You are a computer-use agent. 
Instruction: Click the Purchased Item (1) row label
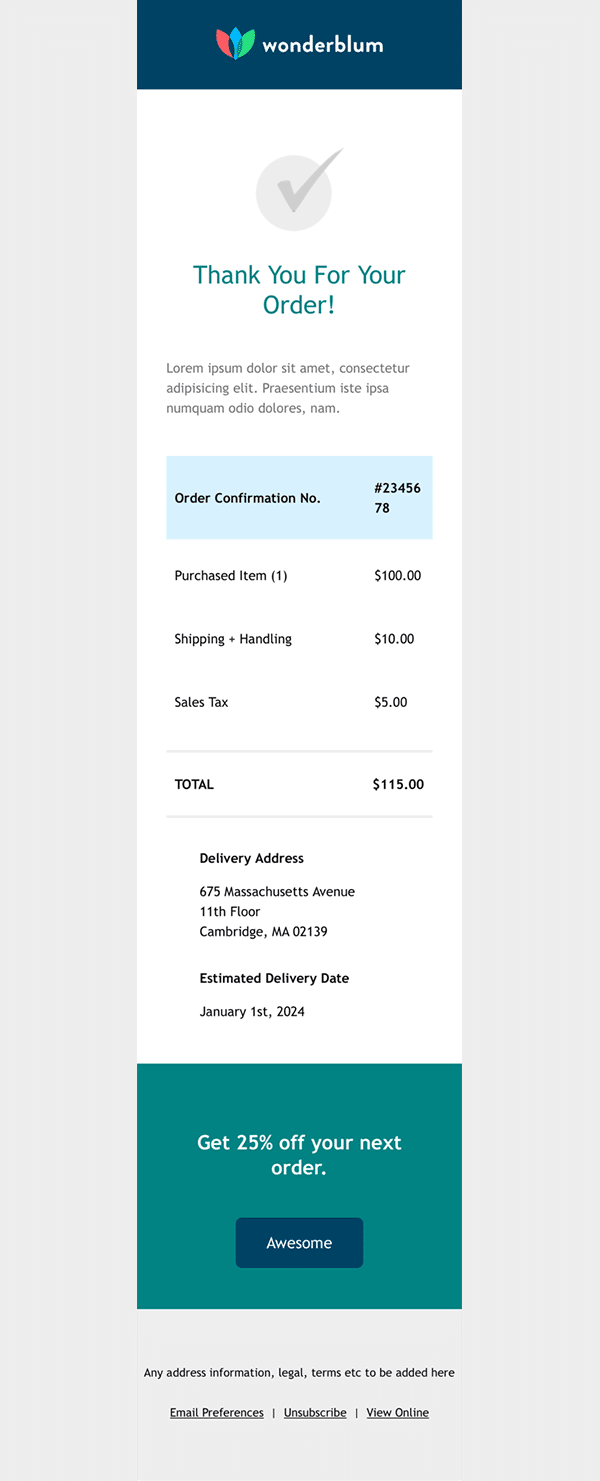pos(231,576)
